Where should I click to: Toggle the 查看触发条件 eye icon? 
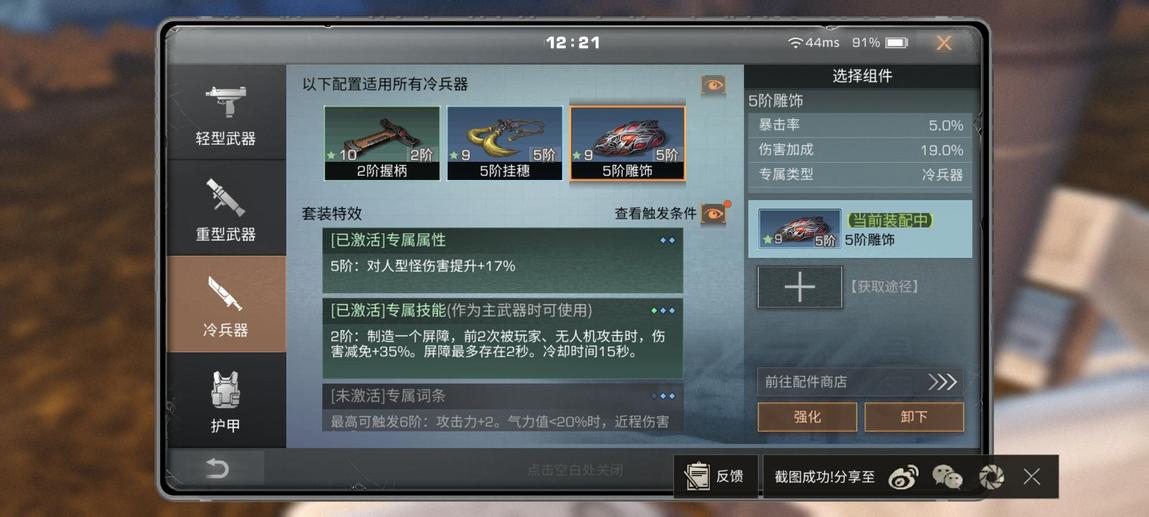[713, 214]
